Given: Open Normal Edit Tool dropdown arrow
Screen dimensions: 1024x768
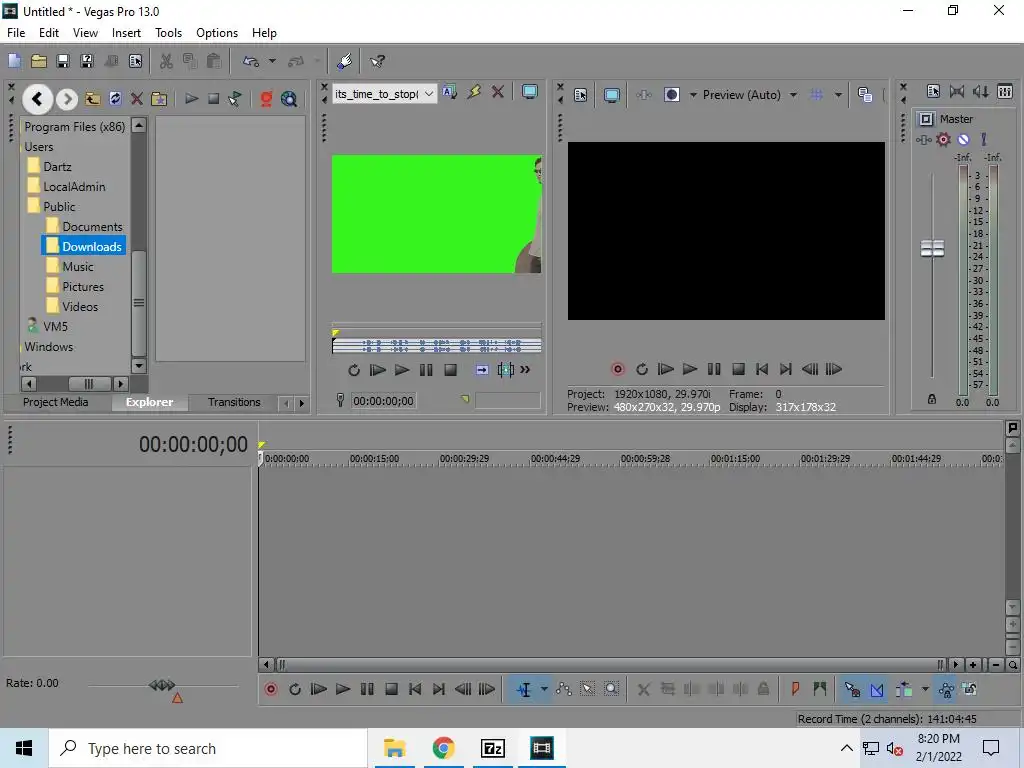Looking at the screenshot, I should coord(544,689).
